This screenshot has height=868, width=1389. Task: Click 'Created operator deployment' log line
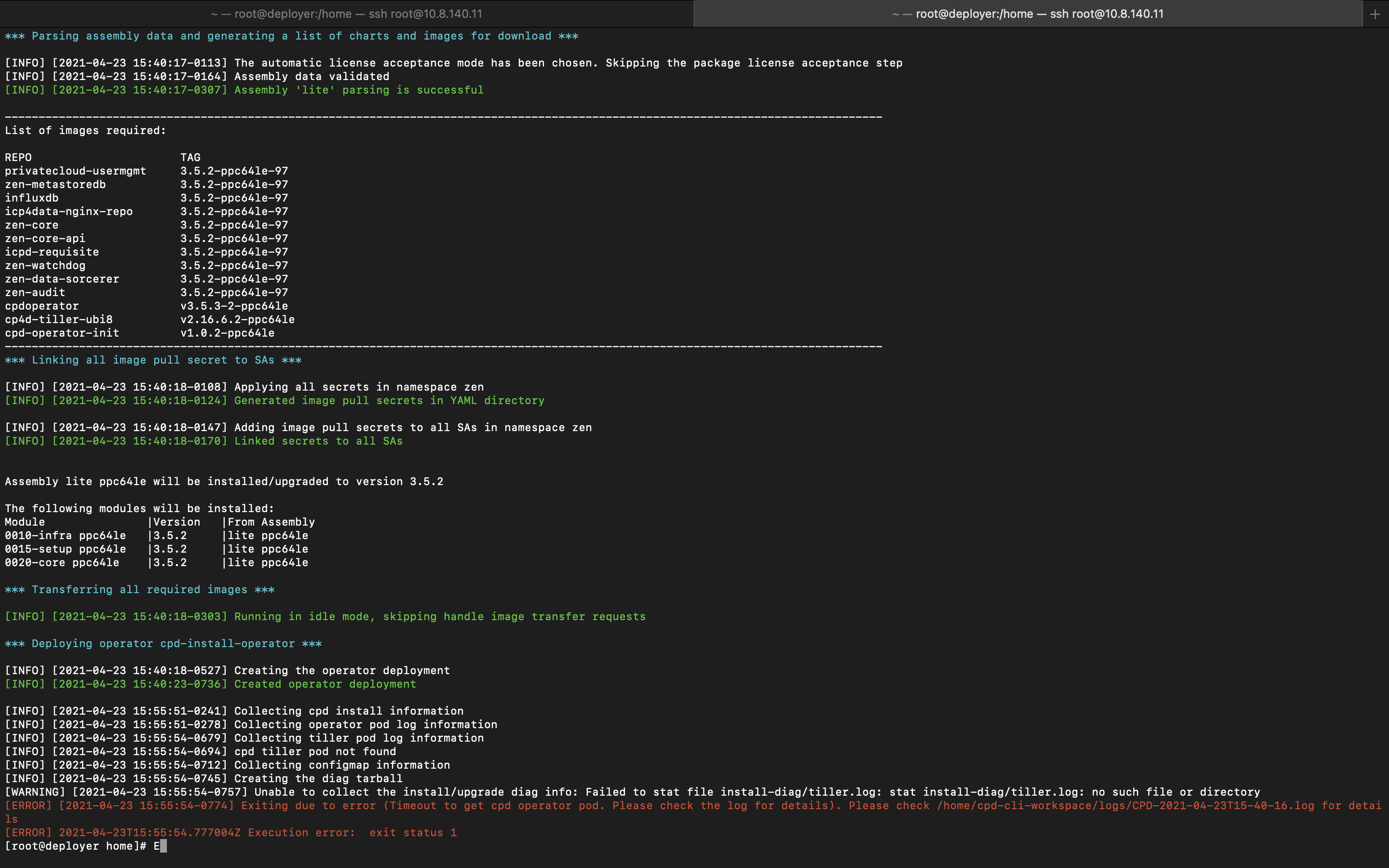211,684
